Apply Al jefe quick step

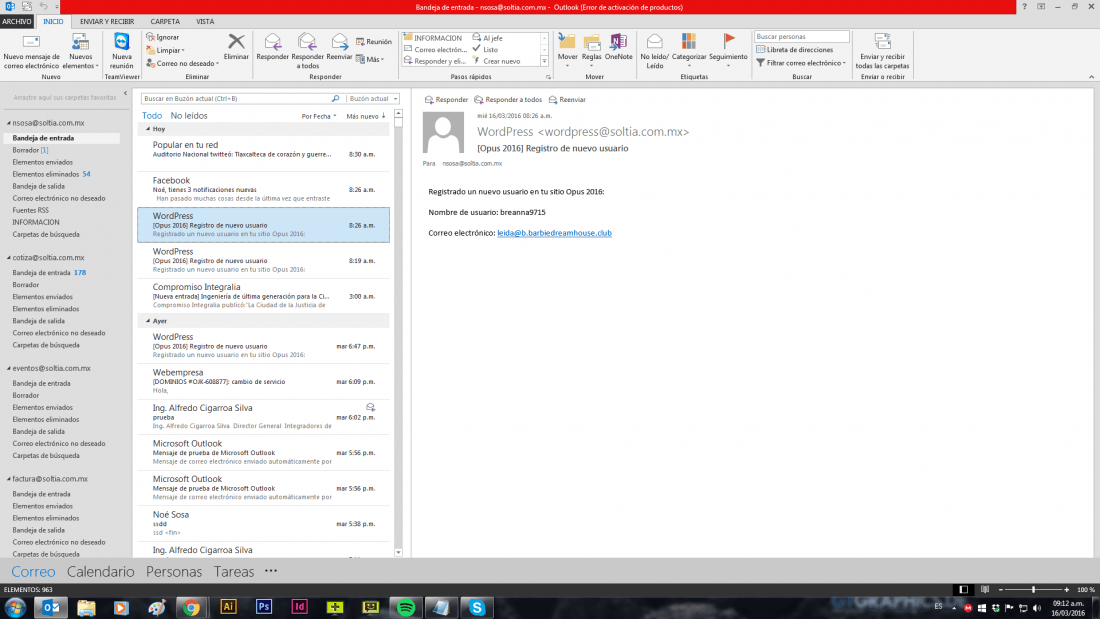488,38
